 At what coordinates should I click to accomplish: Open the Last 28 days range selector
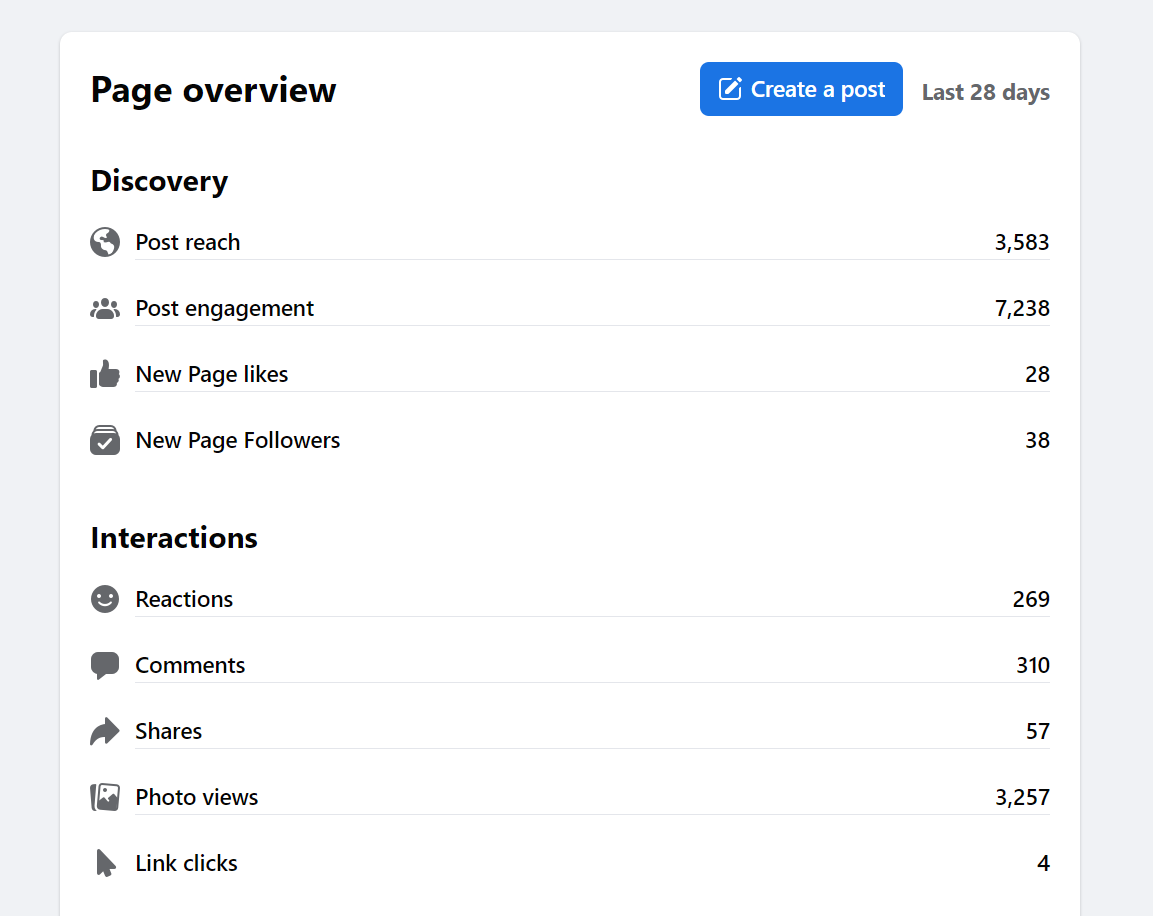point(985,92)
